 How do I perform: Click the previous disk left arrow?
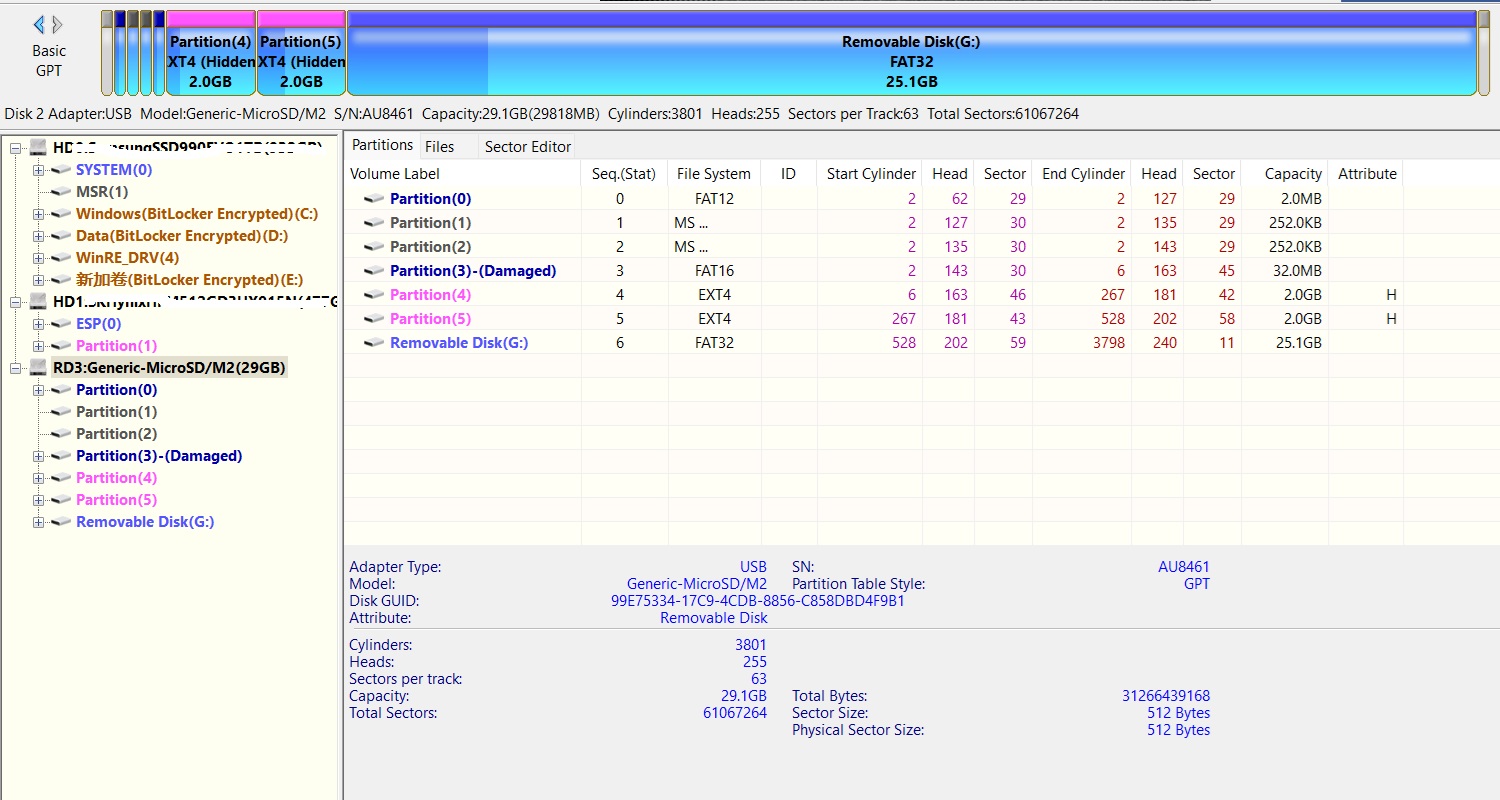[39, 24]
